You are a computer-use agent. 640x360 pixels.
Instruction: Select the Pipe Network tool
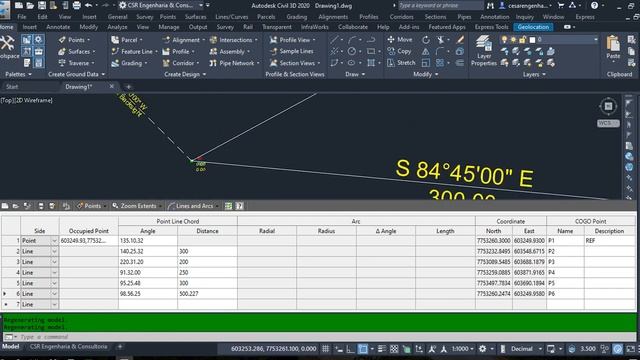pos(234,63)
